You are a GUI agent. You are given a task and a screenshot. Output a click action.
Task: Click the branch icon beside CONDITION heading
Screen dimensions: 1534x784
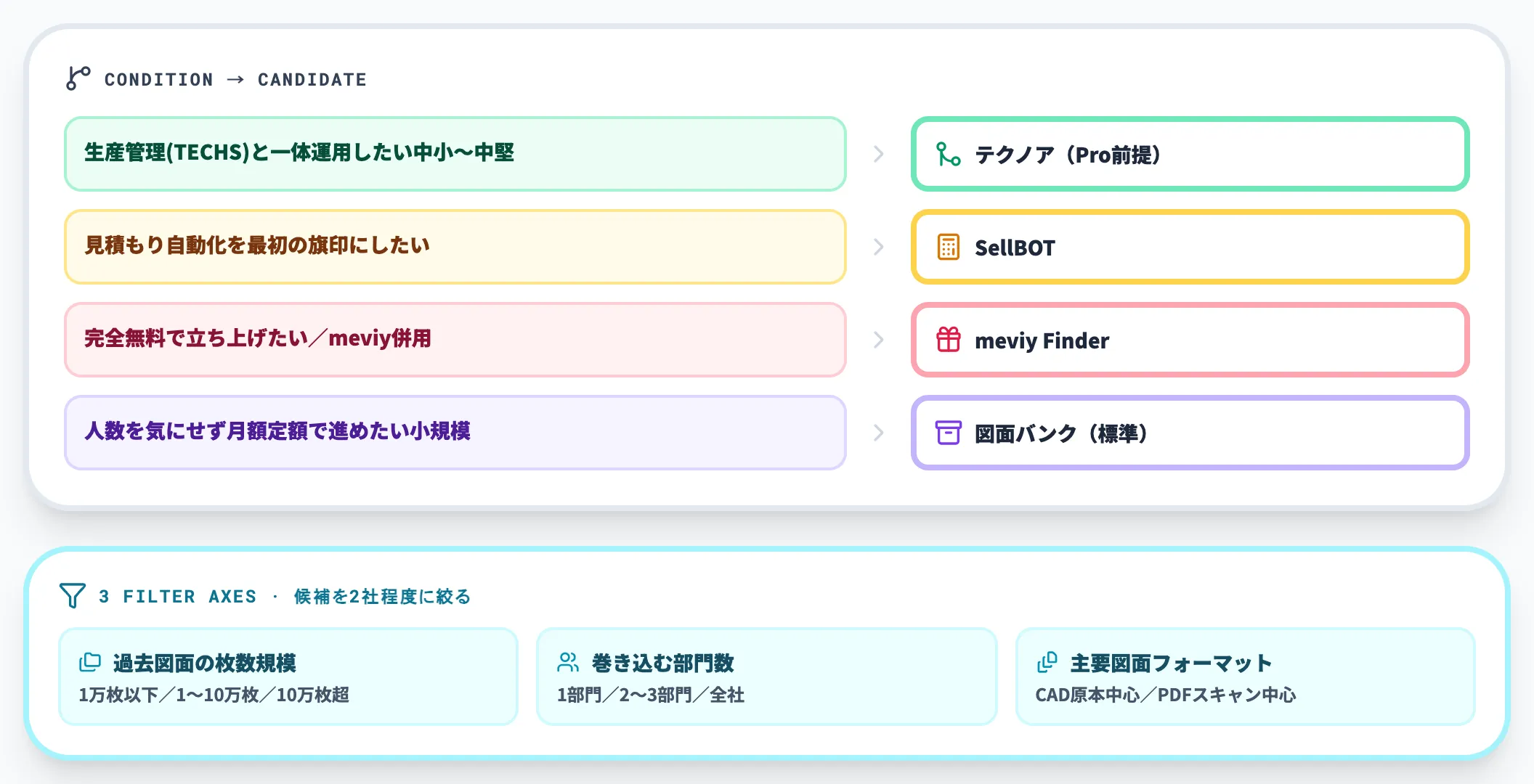78,78
